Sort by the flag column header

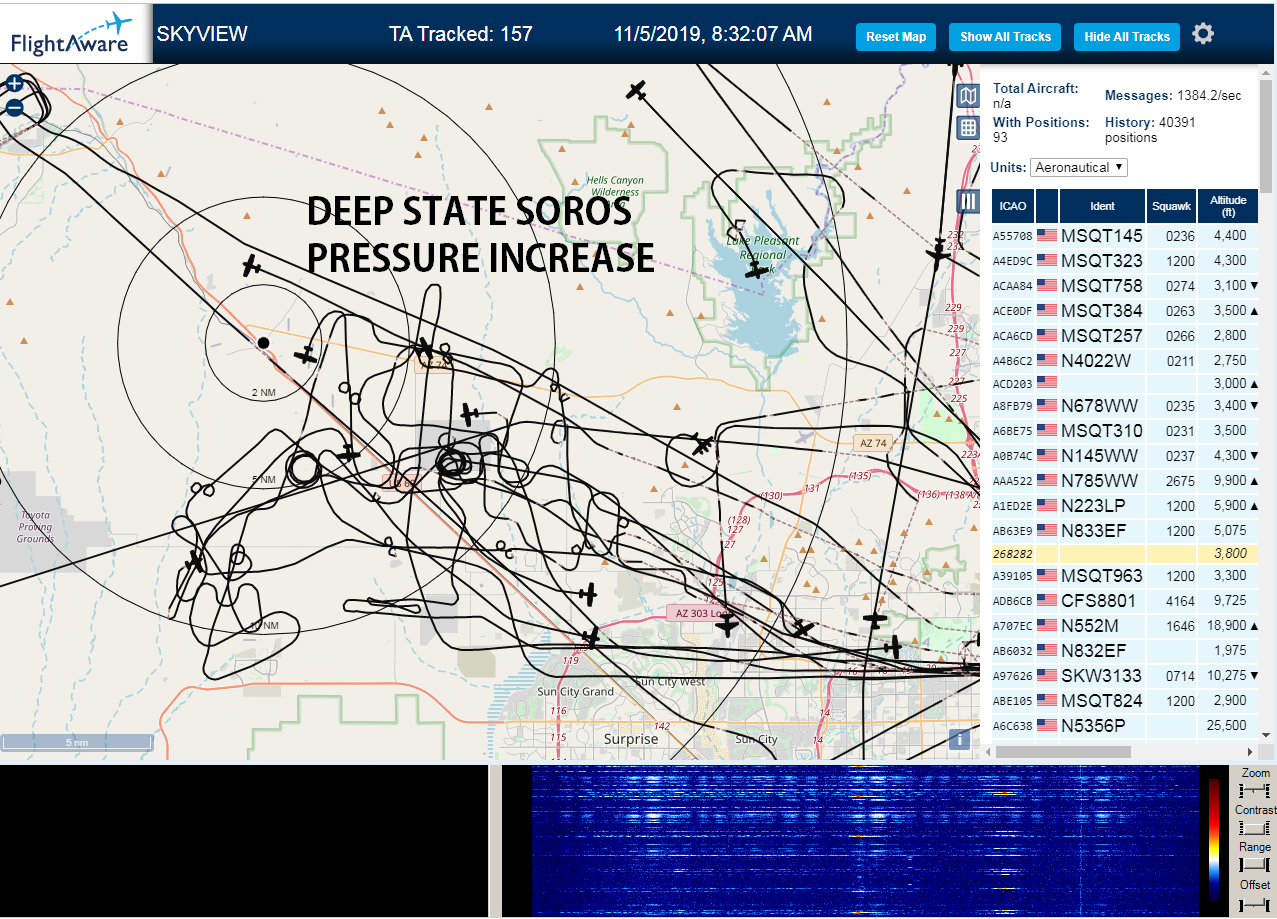1047,206
